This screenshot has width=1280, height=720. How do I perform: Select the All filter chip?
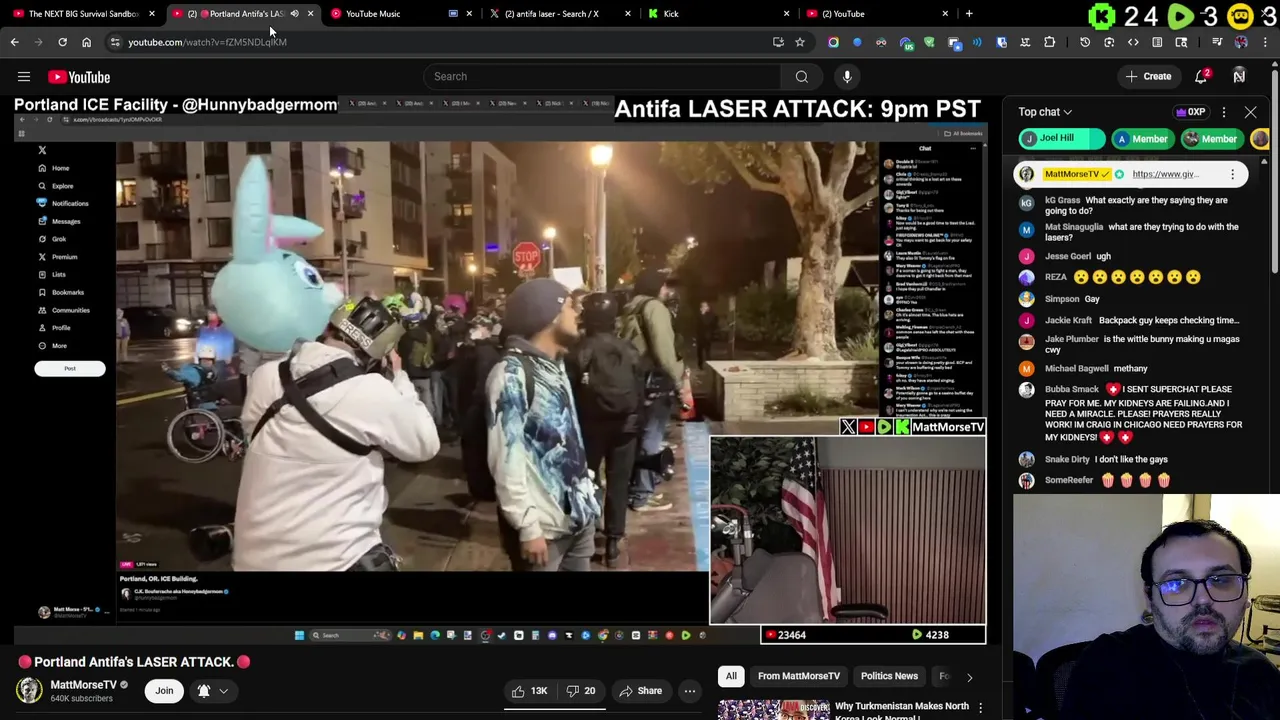pos(731,676)
